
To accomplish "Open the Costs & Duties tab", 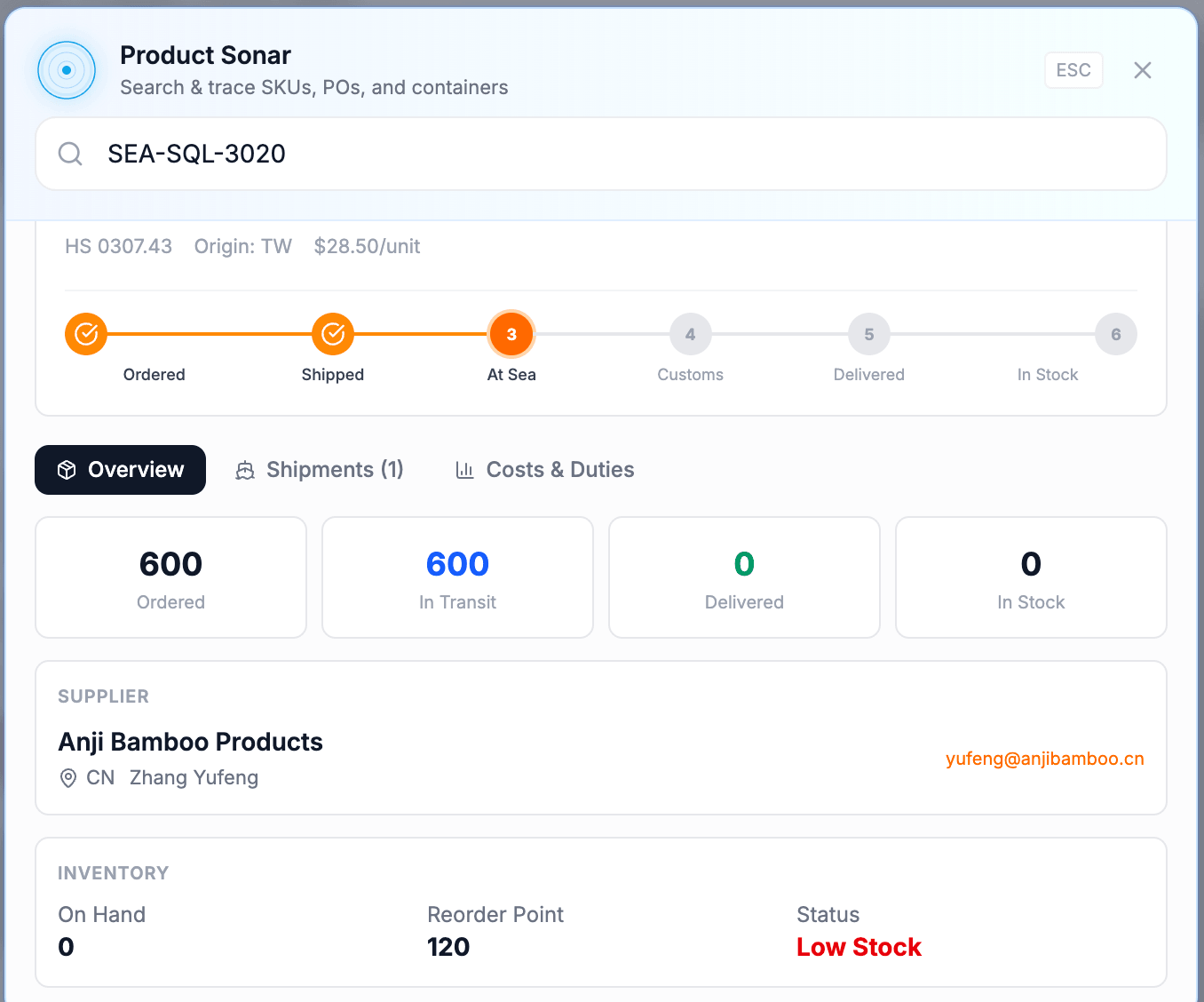I will coord(544,470).
